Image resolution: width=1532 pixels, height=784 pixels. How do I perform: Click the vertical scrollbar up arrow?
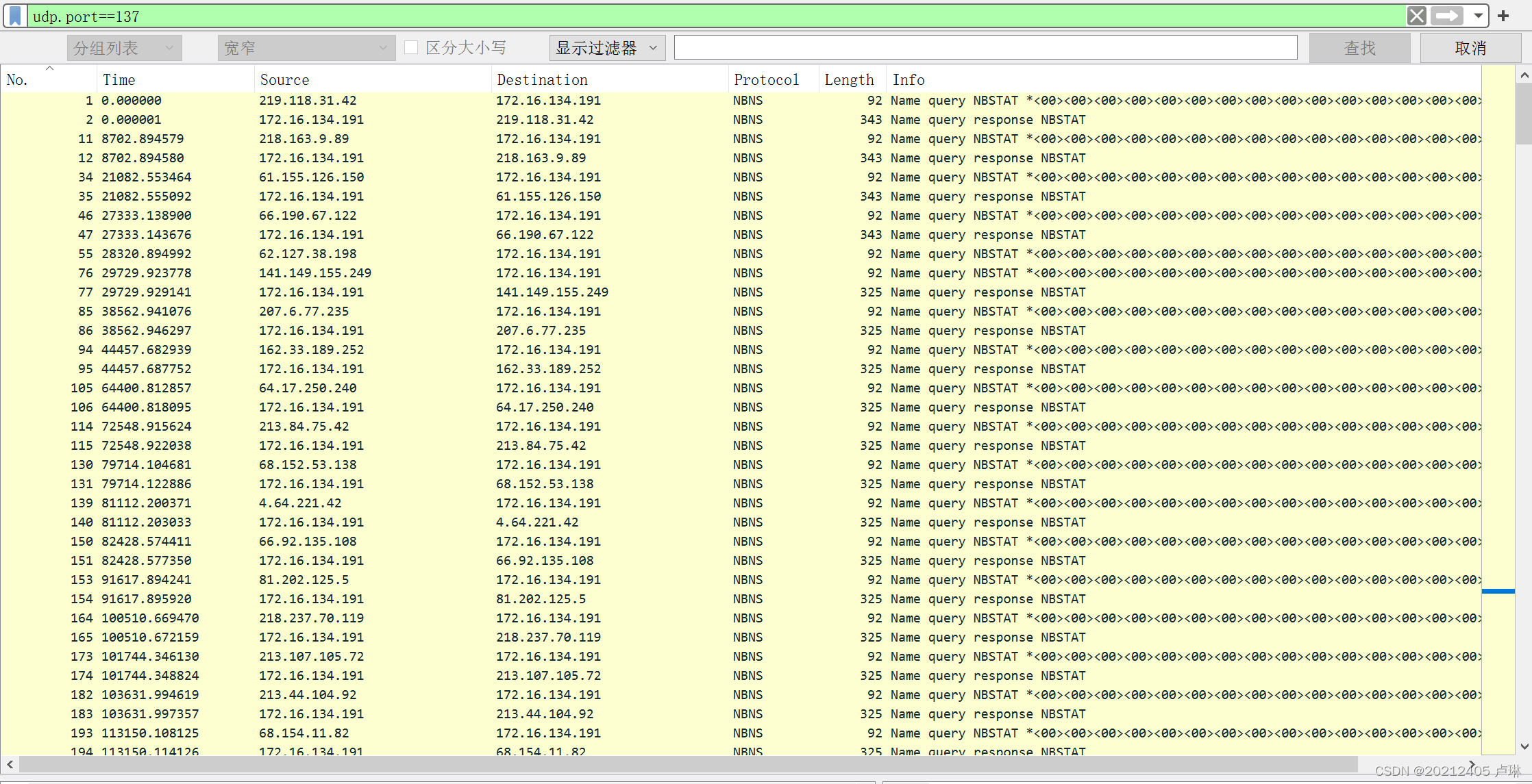tap(1524, 75)
